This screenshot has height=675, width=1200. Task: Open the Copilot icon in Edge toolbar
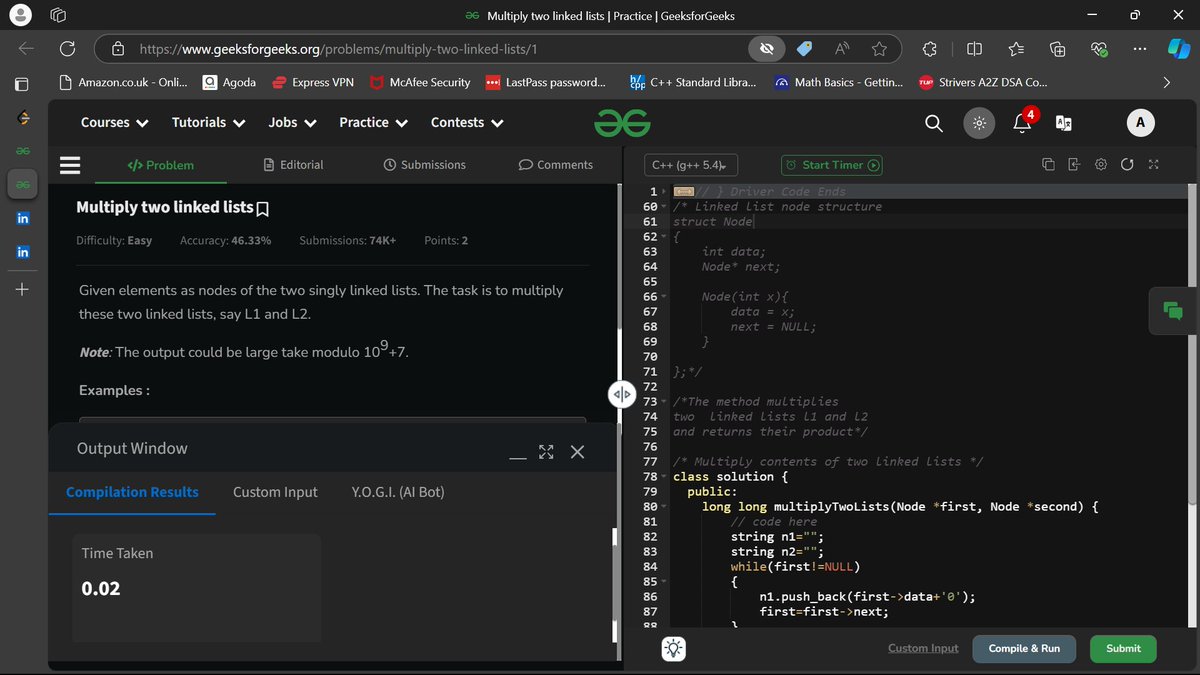(1179, 48)
